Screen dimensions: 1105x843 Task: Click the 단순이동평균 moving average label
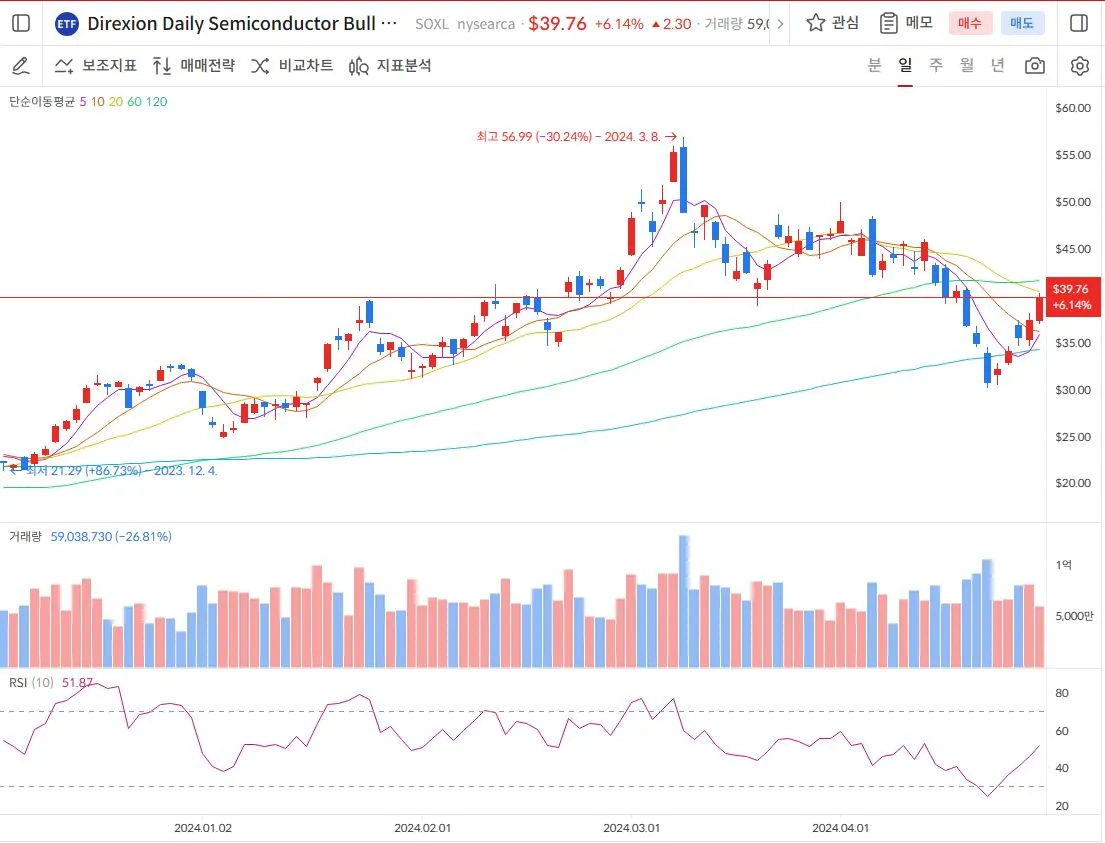click(x=42, y=101)
